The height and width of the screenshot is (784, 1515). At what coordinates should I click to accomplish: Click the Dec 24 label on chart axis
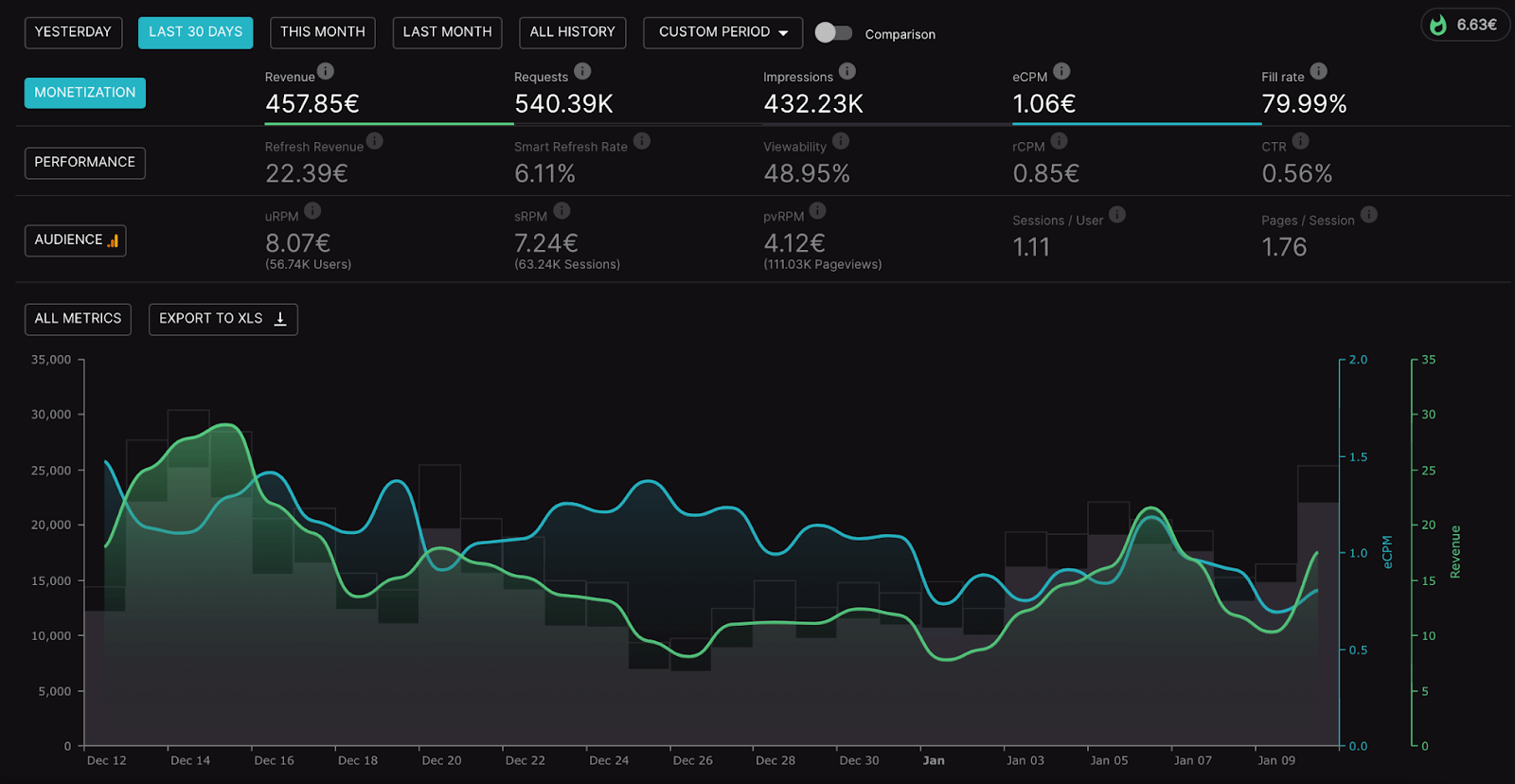(x=609, y=760)
